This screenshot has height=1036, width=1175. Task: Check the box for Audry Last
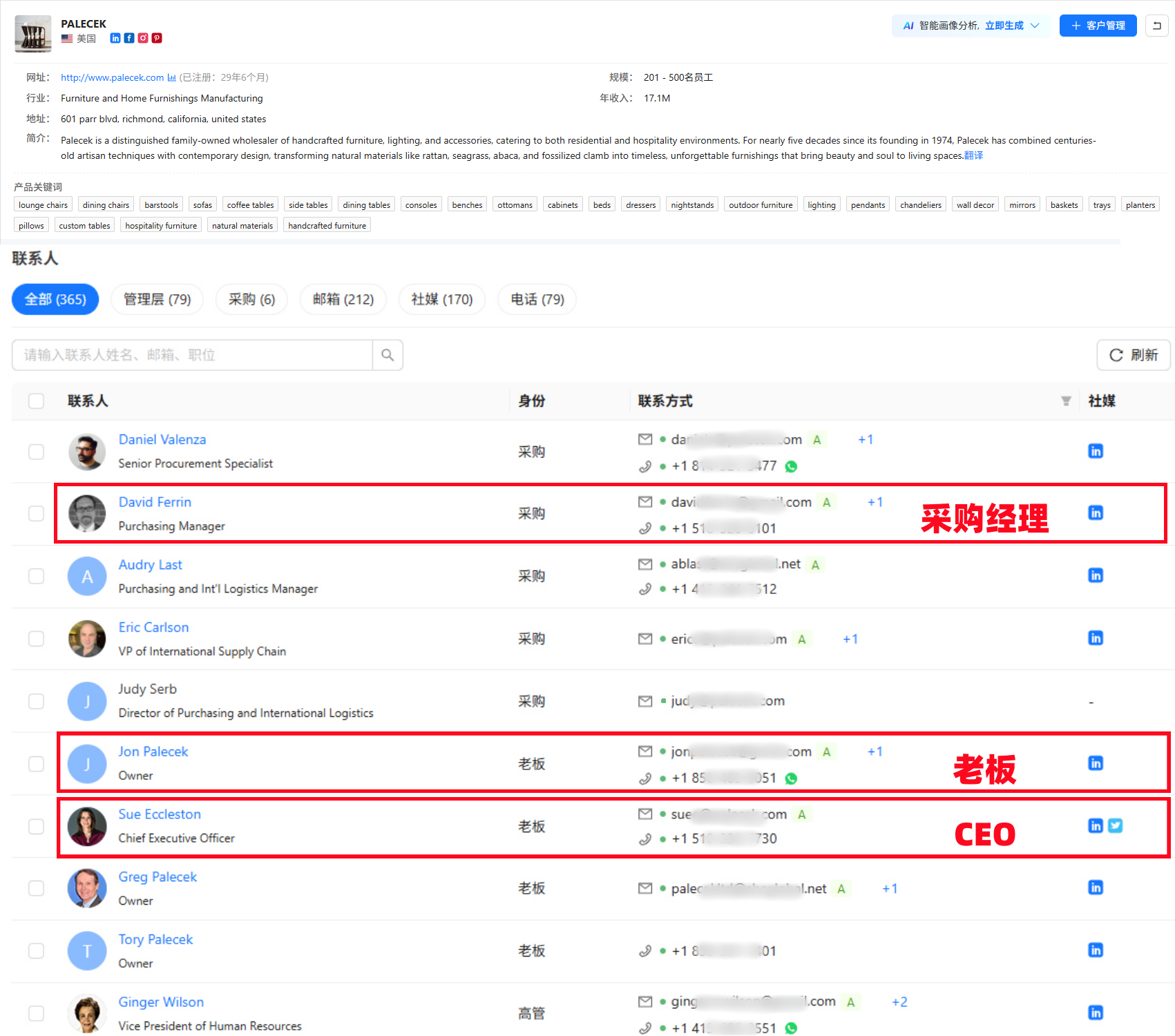click(x=36, y=576)
